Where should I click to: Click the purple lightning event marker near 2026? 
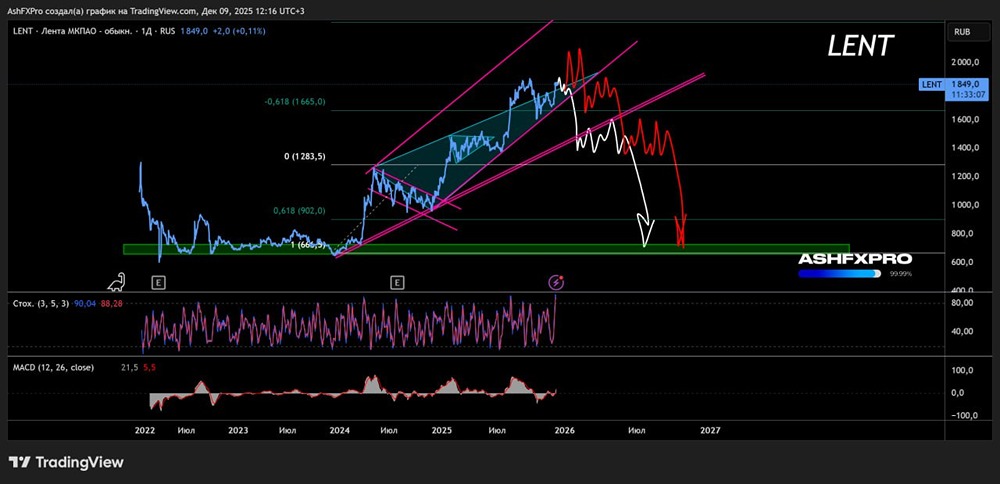pyautogui.click(x=557, y=282)
